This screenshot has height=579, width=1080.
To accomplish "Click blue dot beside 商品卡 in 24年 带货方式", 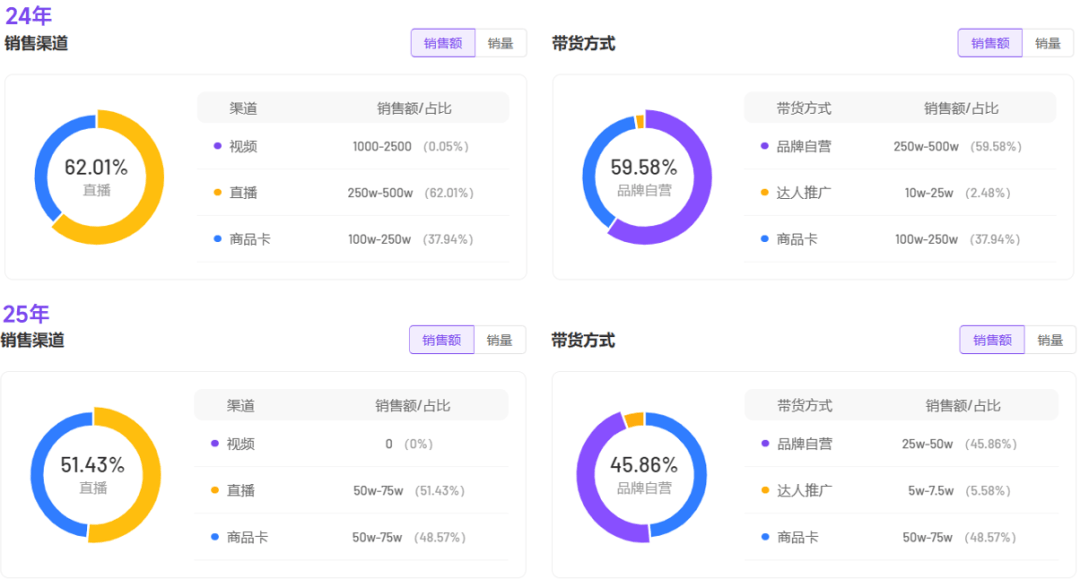I will pyautogui.click(x=765, y=239).
